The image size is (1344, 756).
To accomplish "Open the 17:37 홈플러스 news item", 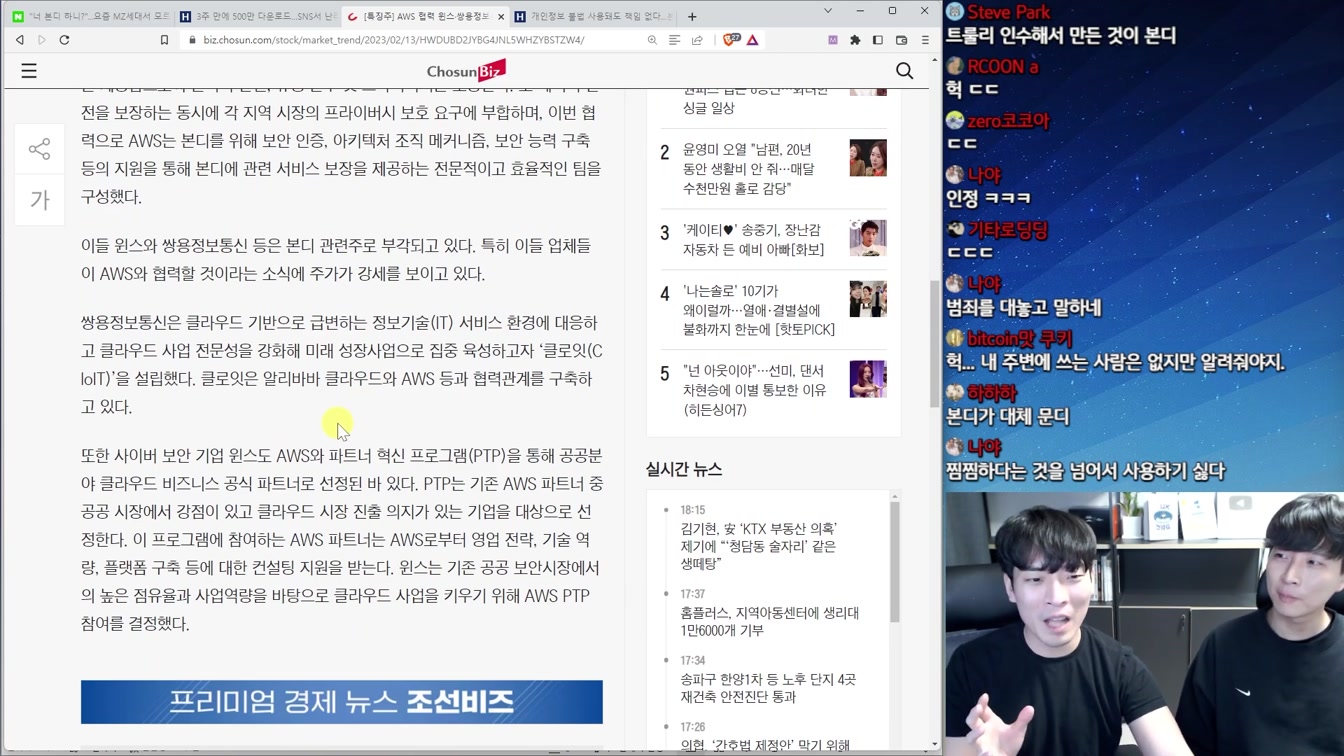I will (x=769, y=621).
